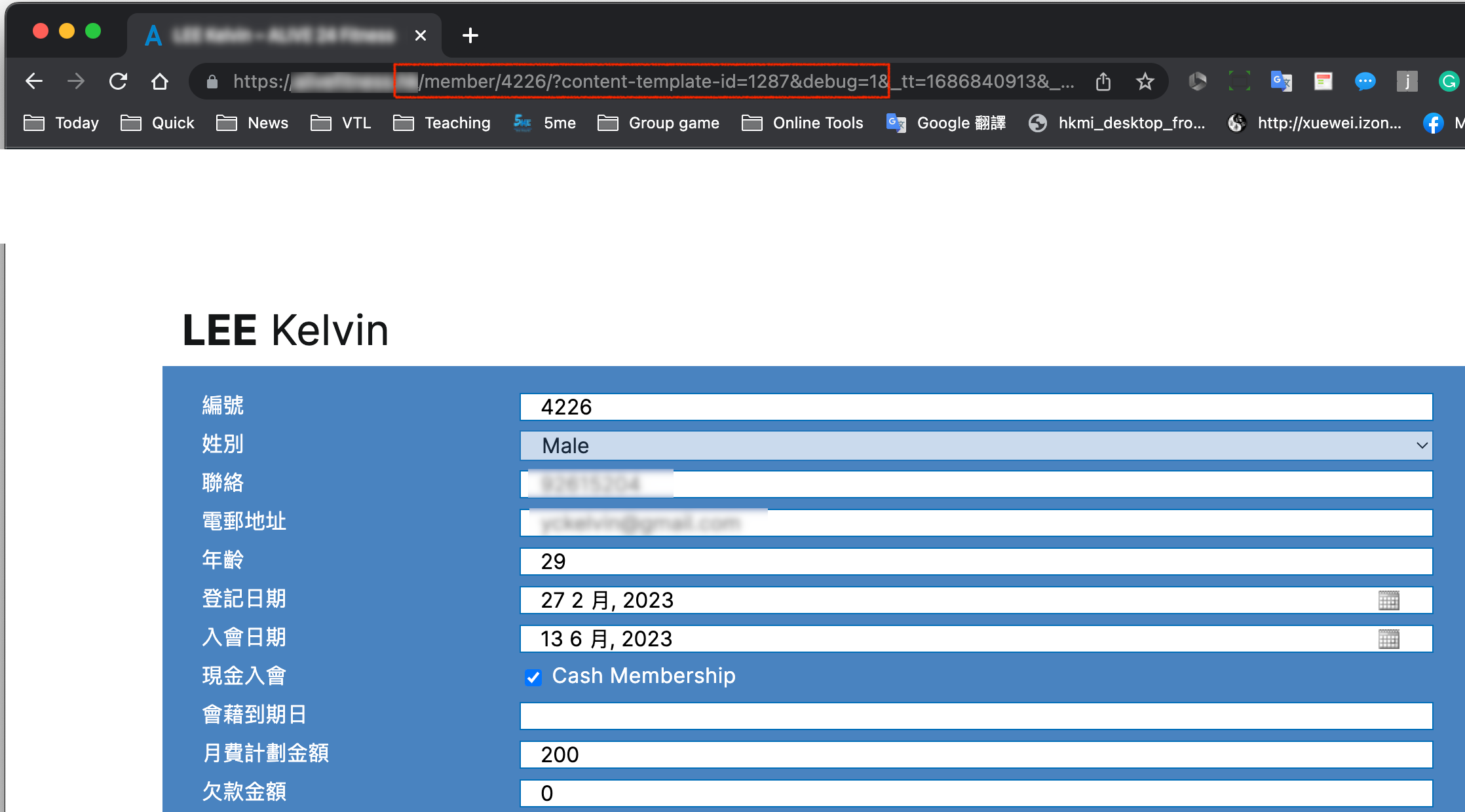The height and width of the screenshot is (812, 1465).
Task: Open the Google 翻譯 bookmark
Action: [945, 123]
